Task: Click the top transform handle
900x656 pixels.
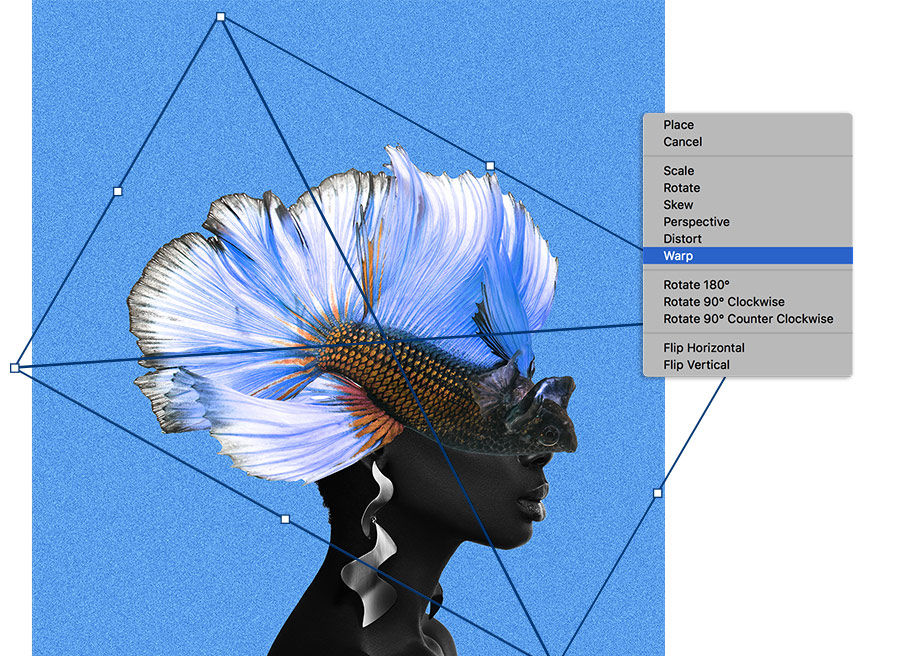Action: (x=219, y=16)
